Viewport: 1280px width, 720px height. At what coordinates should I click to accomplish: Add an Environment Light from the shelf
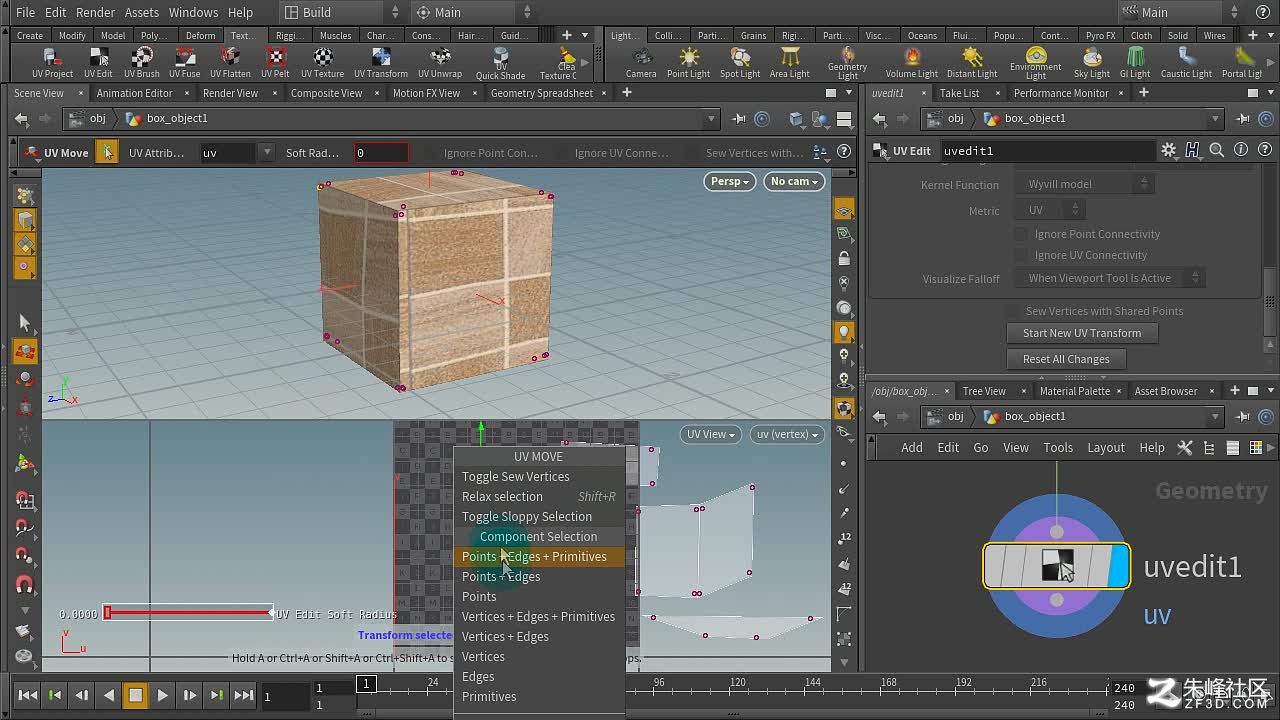1036,64
